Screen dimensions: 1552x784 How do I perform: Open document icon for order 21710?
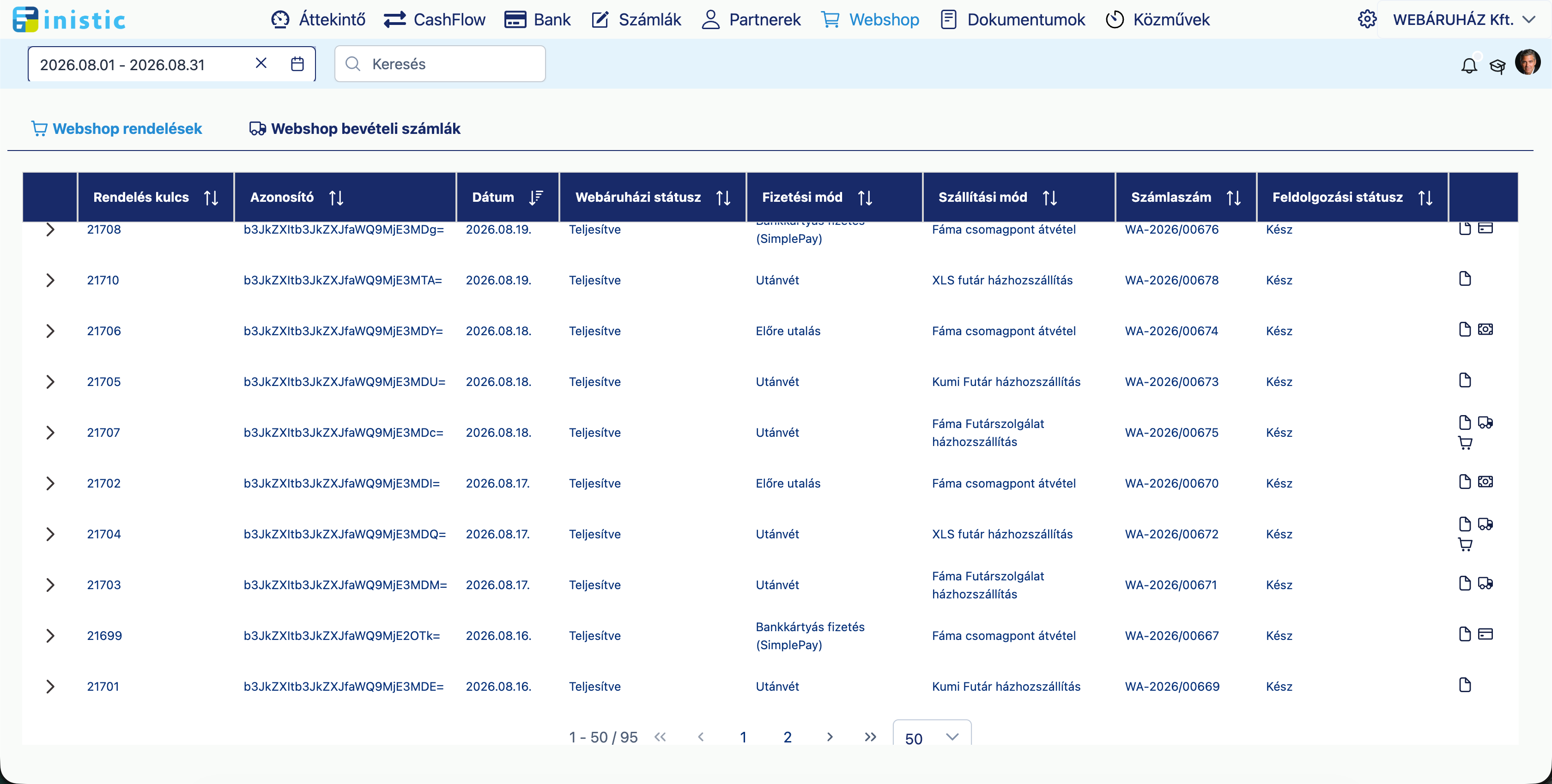(1465, 278)
